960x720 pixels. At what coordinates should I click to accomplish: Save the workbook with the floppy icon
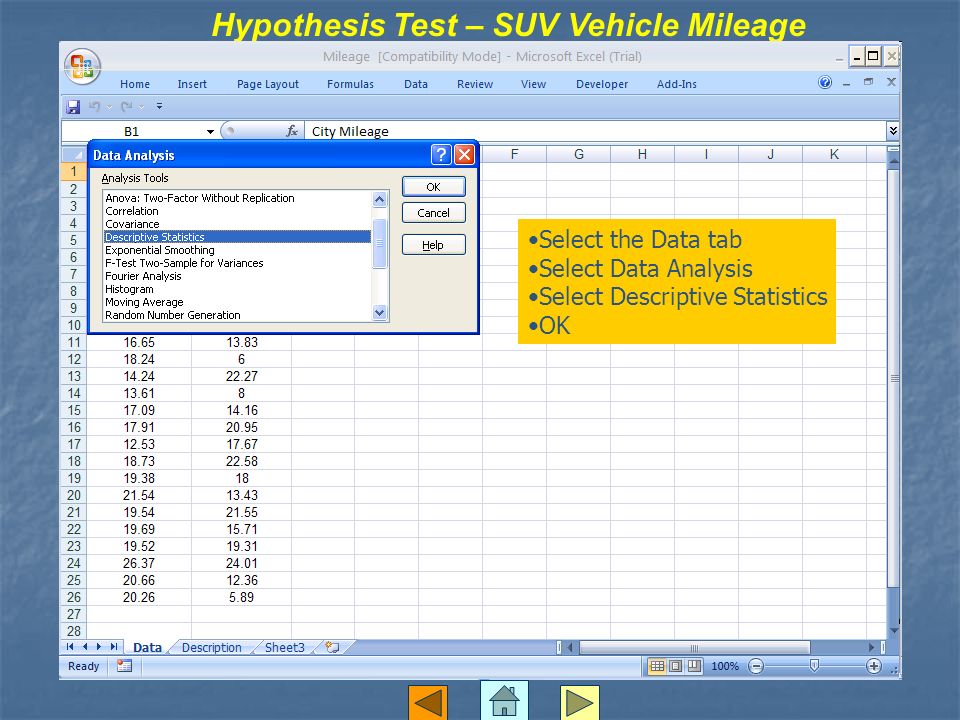[x=73, y=107]
